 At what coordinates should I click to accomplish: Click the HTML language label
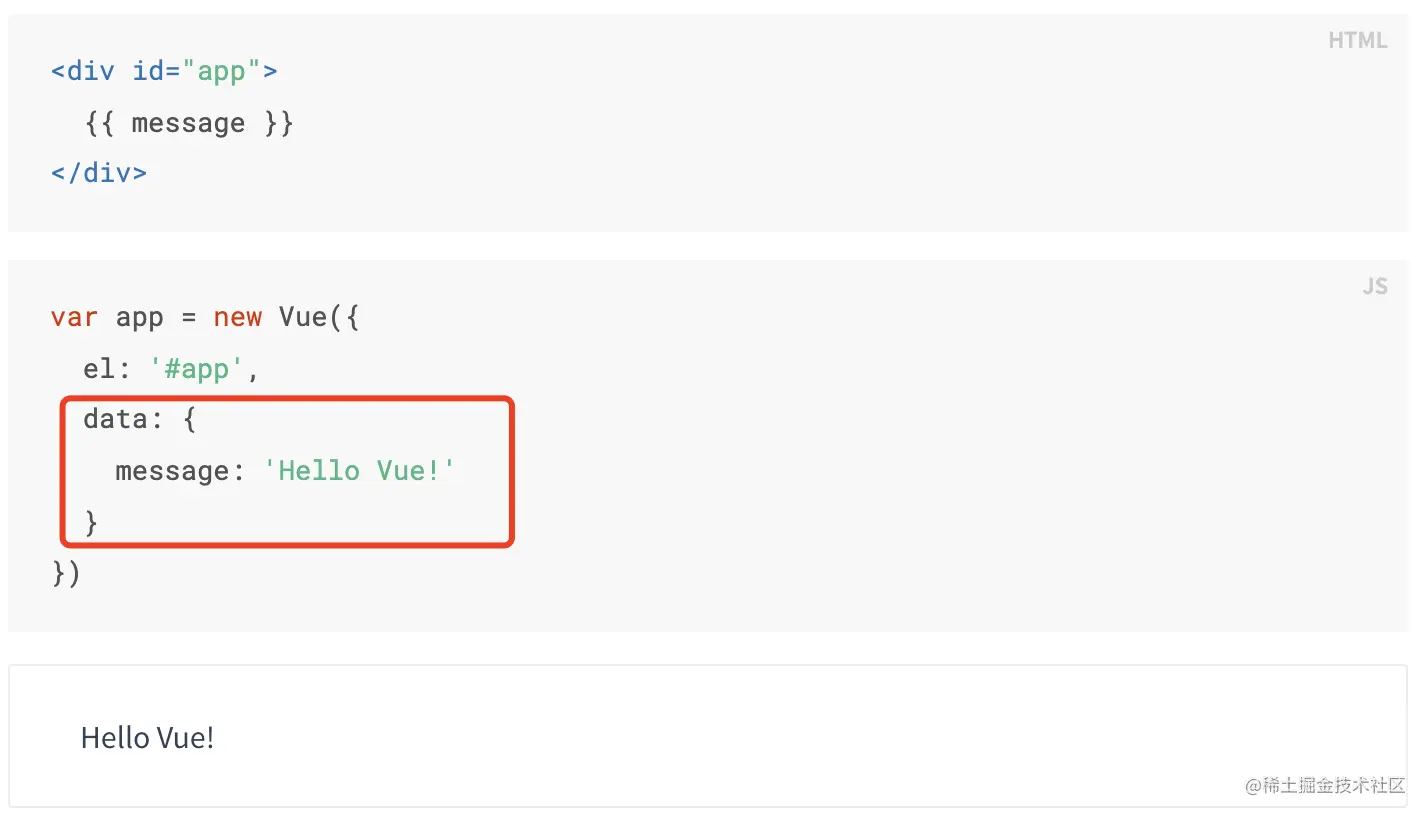[x=1357, y=40]
